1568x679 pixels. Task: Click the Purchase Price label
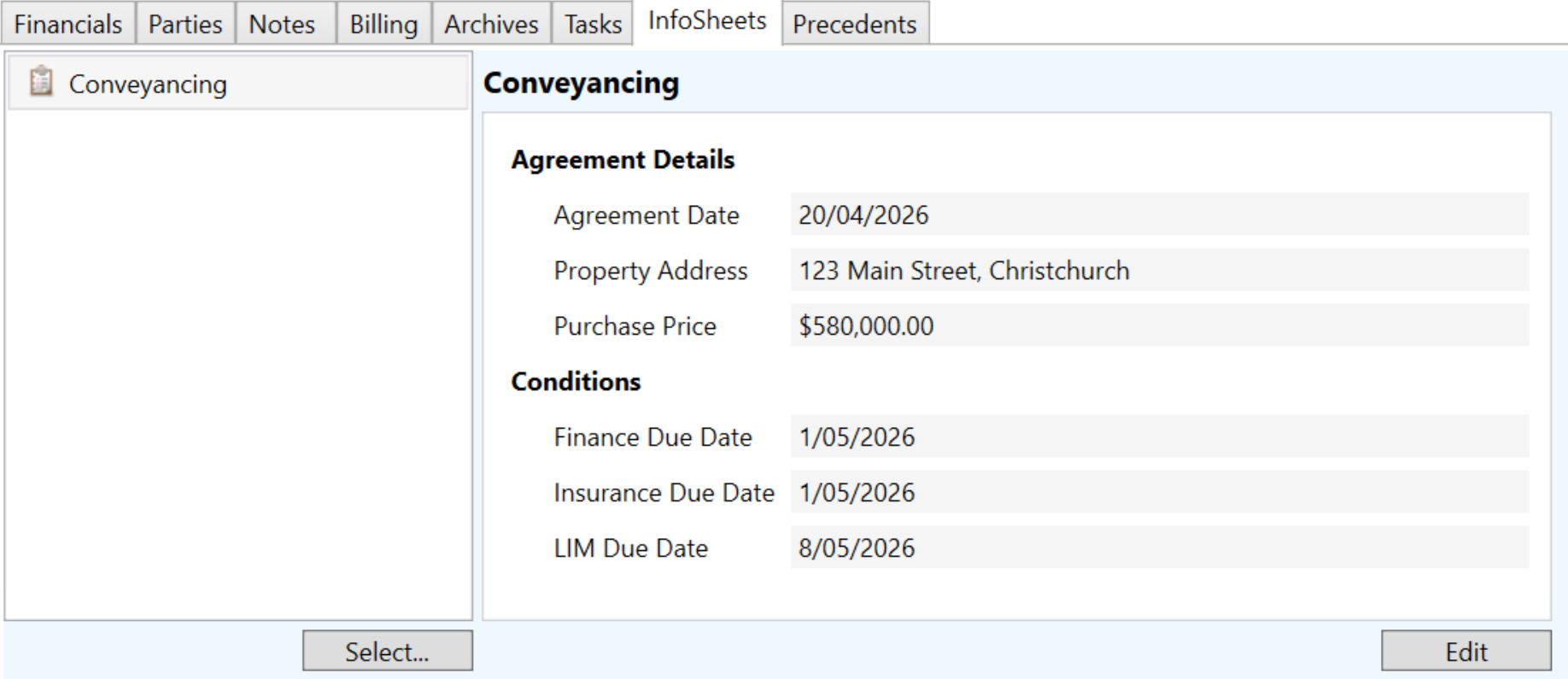[635, 326]
